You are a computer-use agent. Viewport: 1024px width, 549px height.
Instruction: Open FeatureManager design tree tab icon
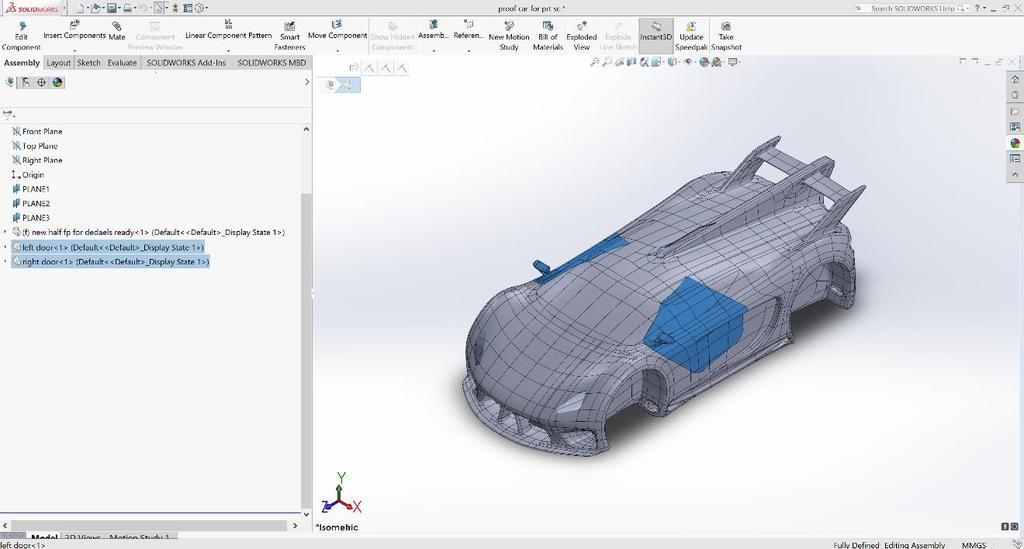pyautogui.click(x=10, y=82)
